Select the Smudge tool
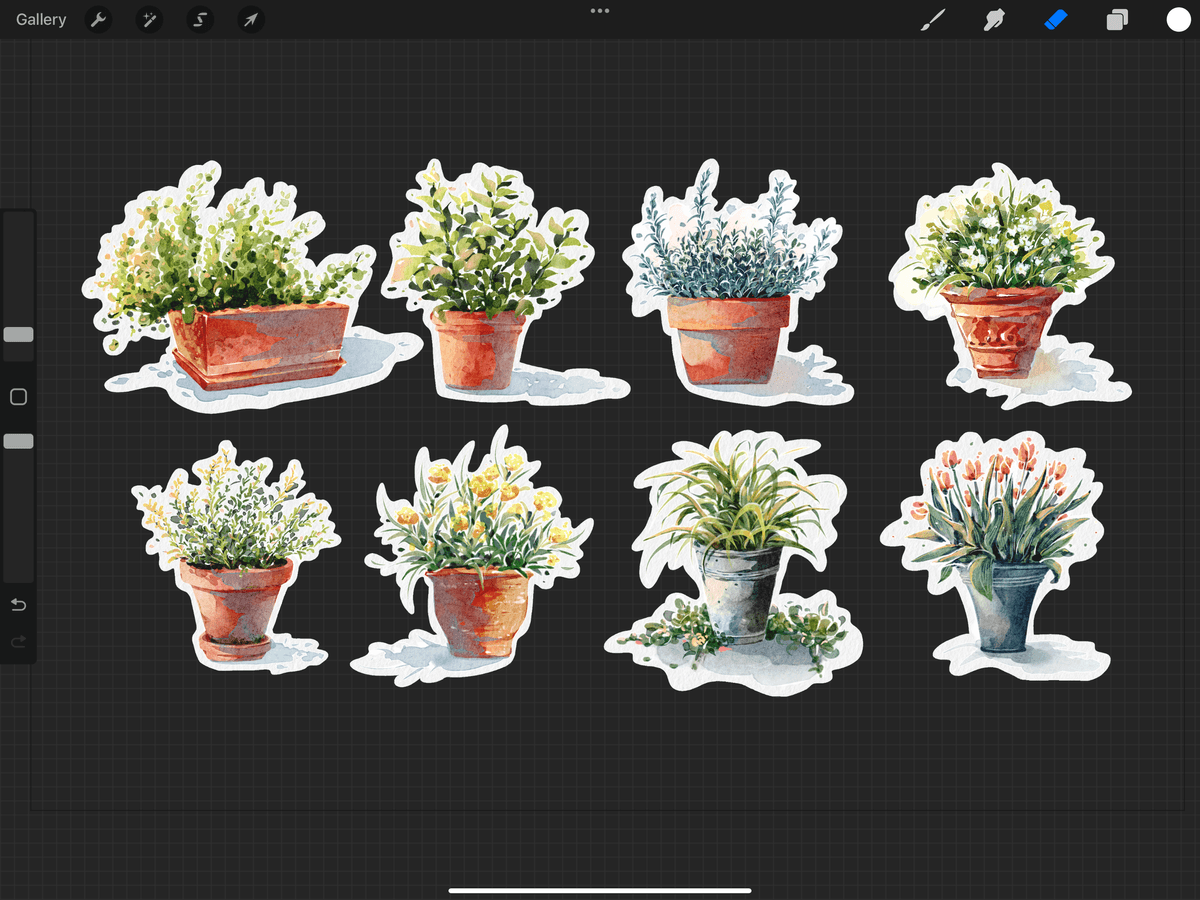The height and width of the screenshot is (900, 1200). click(994, 20)
